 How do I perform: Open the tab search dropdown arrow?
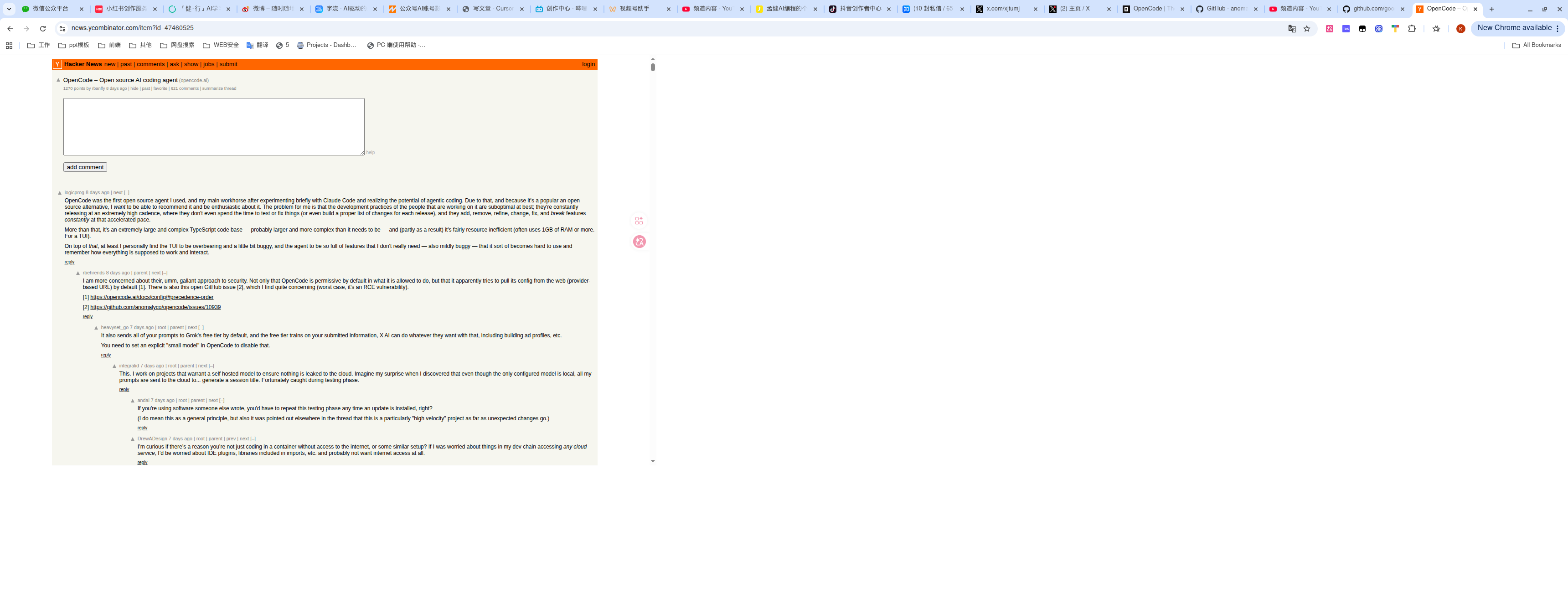point(9,9)
